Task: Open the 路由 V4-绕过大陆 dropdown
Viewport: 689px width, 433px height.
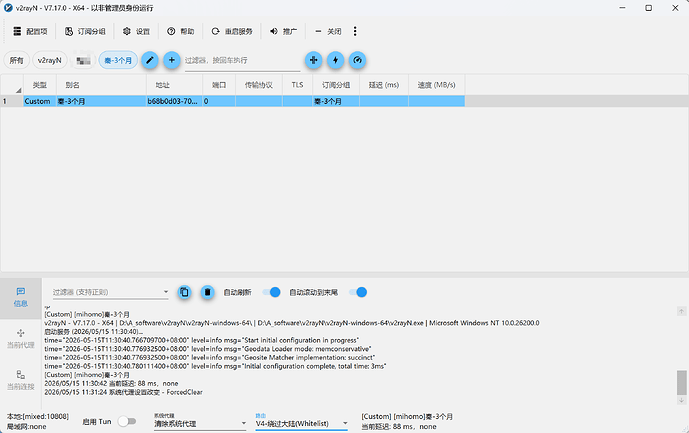Action: [301, 421]
